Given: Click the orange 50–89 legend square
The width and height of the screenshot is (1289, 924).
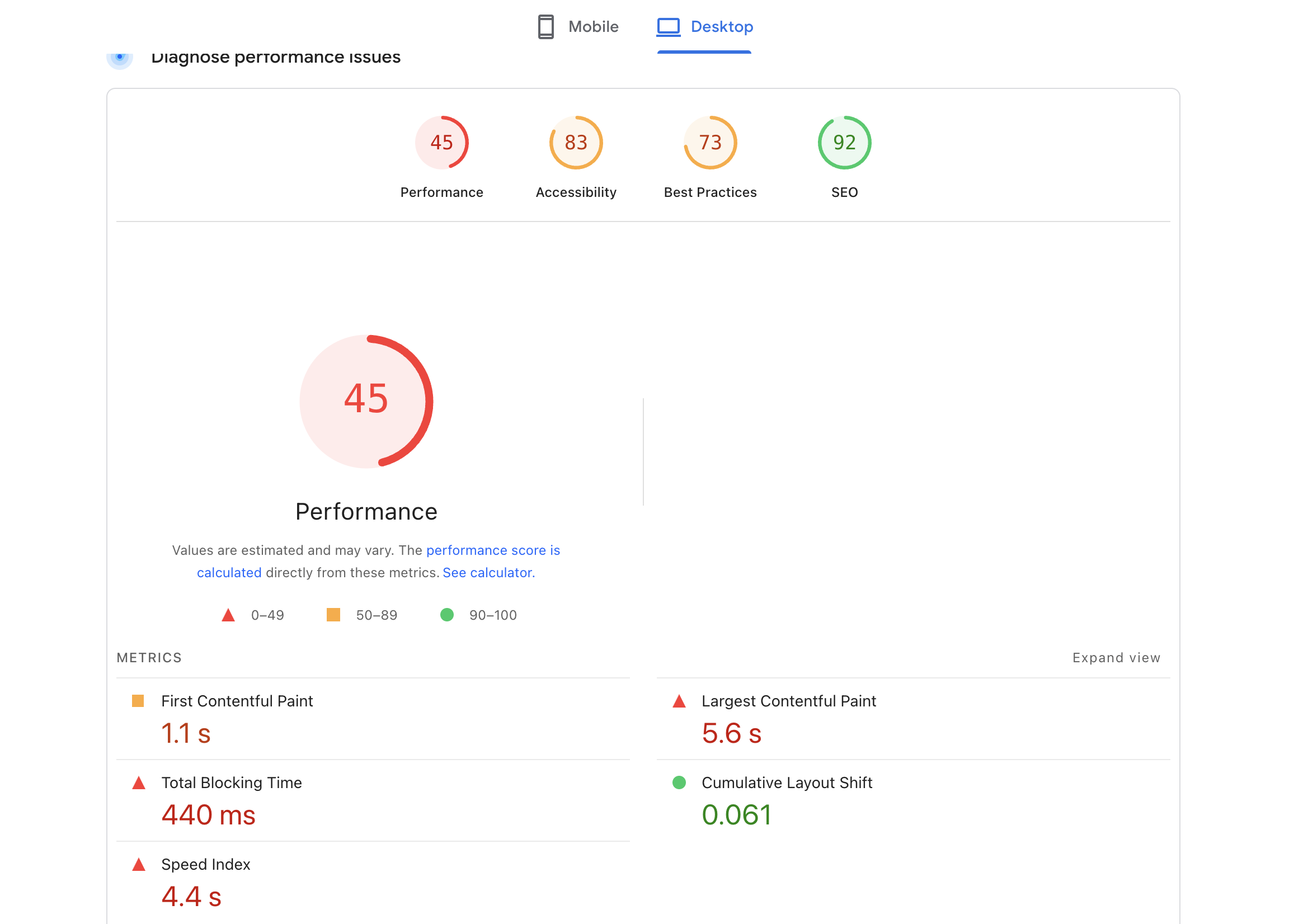Looking at the screenshot, I should (333, 615).
